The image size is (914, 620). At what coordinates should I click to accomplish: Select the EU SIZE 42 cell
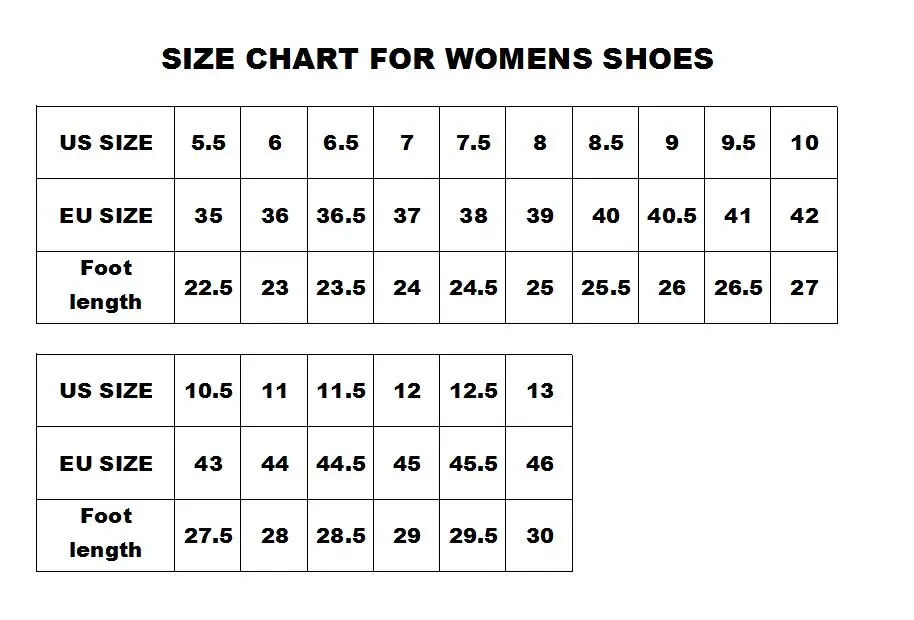804,216
